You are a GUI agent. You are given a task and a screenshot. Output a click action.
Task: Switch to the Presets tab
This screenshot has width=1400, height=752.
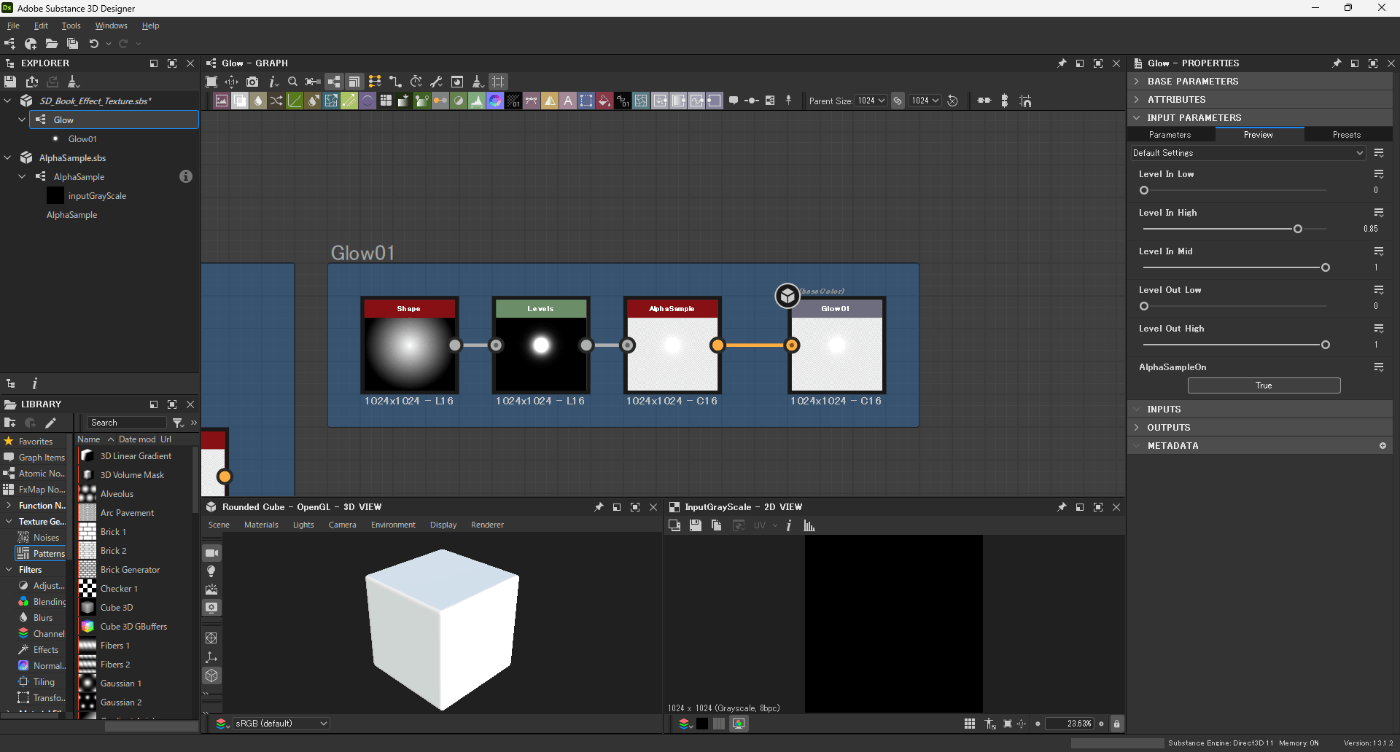click(1346, 134)
